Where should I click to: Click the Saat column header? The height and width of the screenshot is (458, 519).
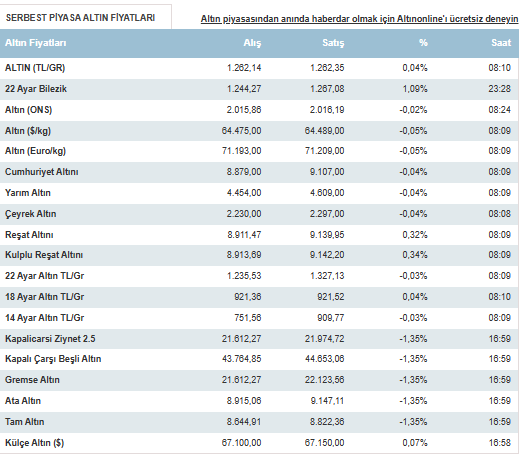501,43
